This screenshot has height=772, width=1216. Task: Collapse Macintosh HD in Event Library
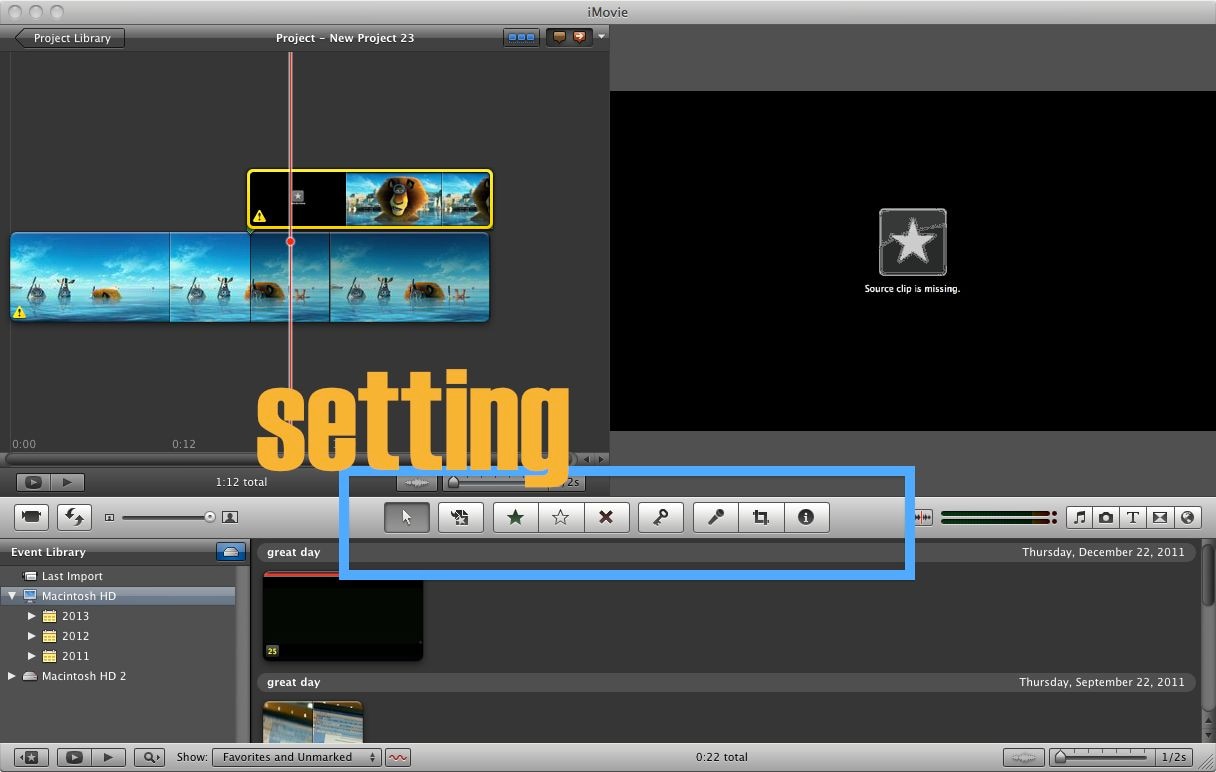coord(12,596)
